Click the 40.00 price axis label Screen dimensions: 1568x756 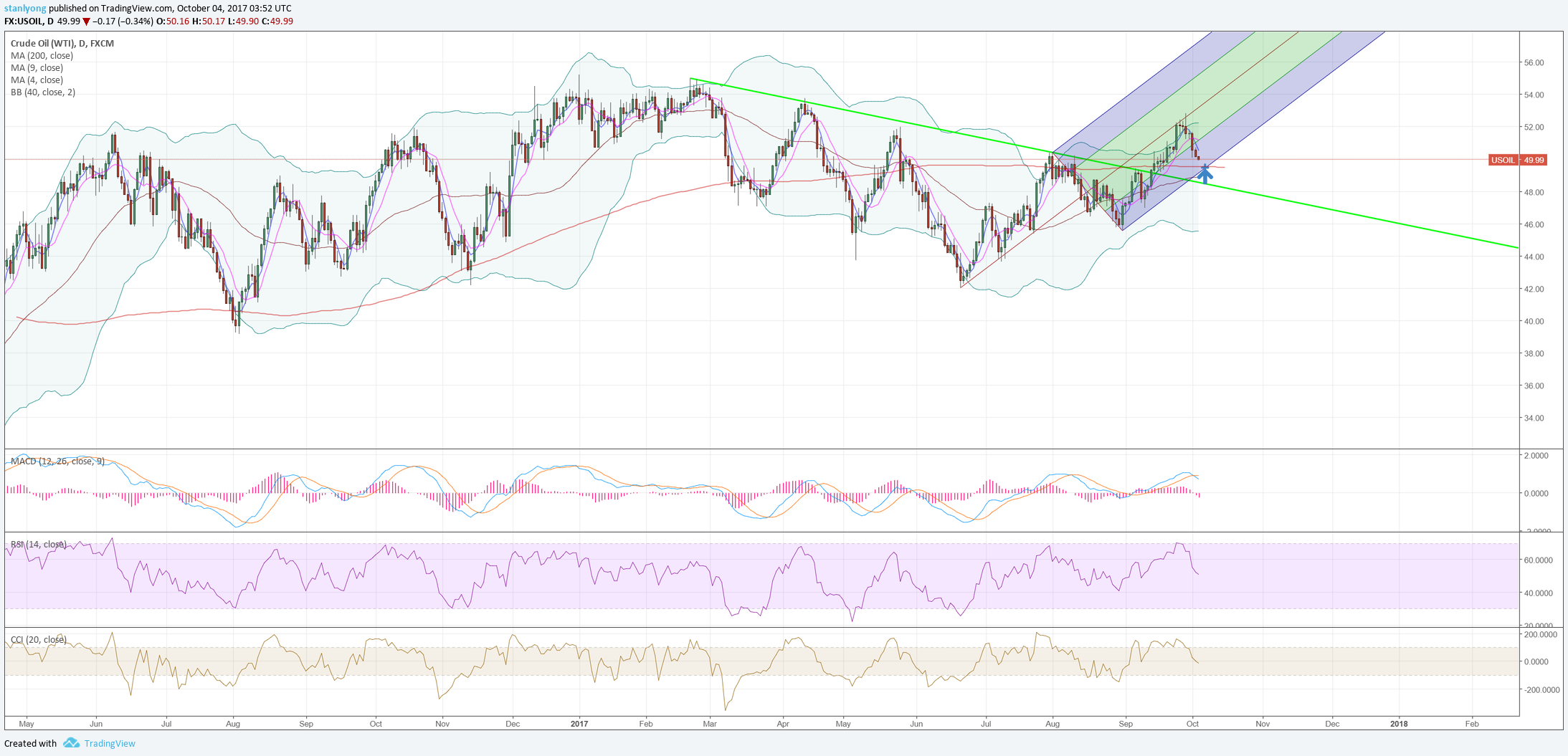tap(1534, 321)
